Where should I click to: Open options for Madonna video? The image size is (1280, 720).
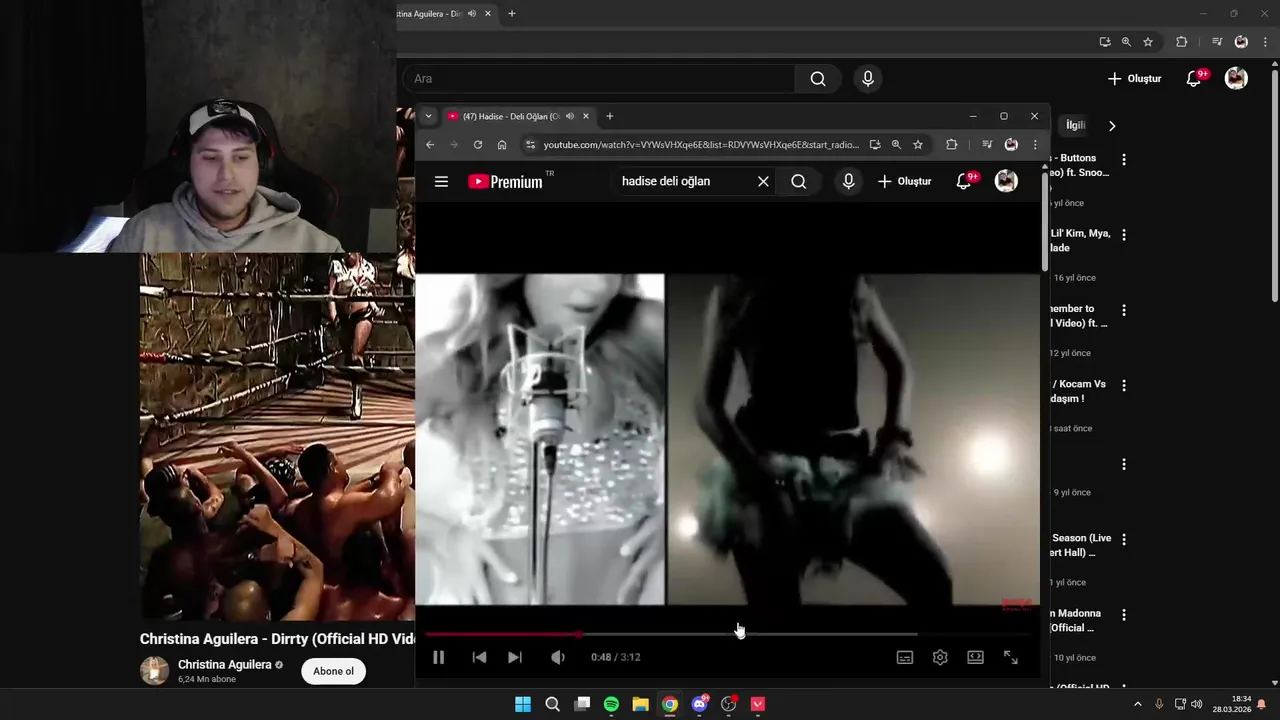click(1124, 615)
